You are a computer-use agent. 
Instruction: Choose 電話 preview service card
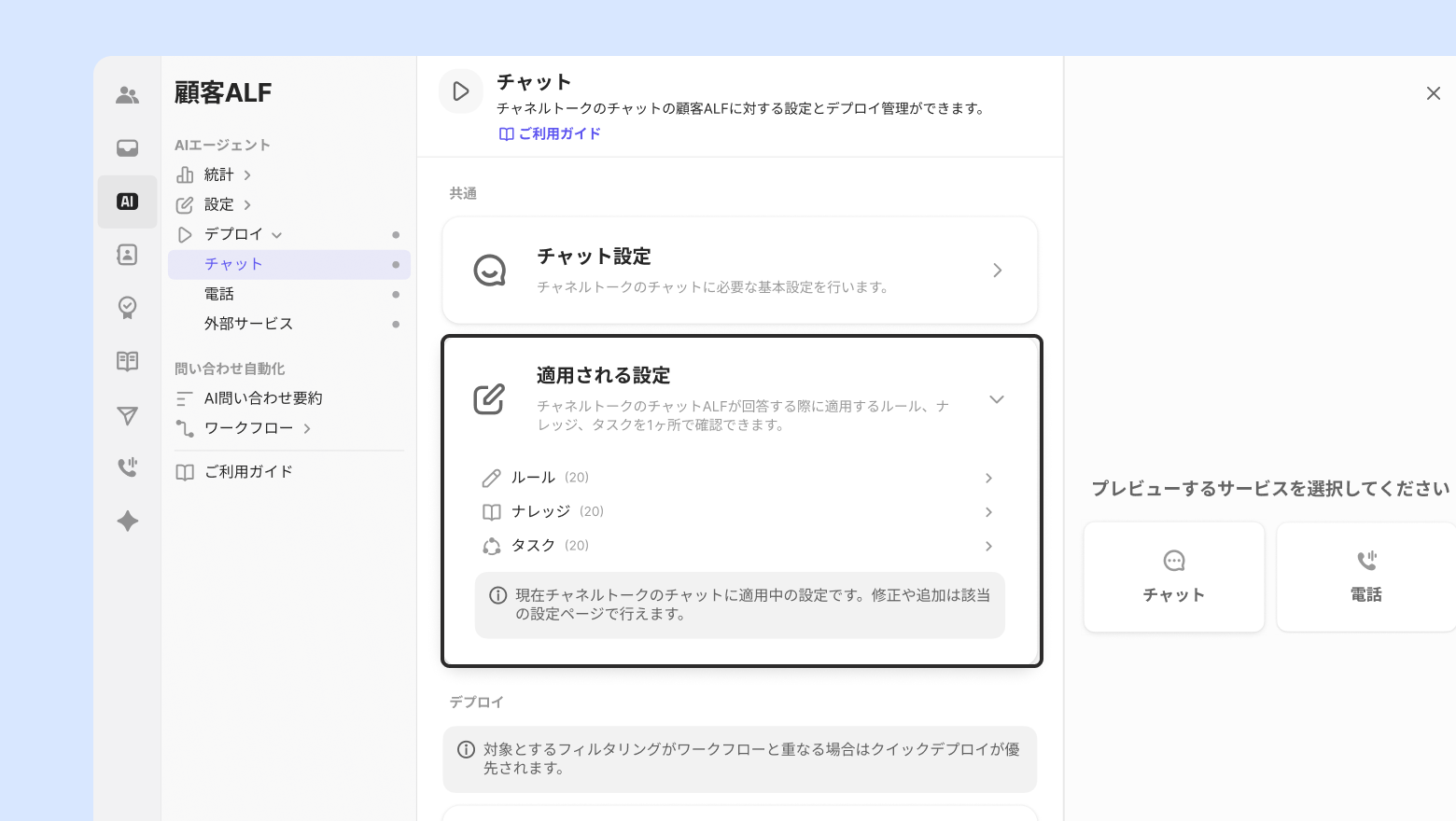coord(1365,577)
